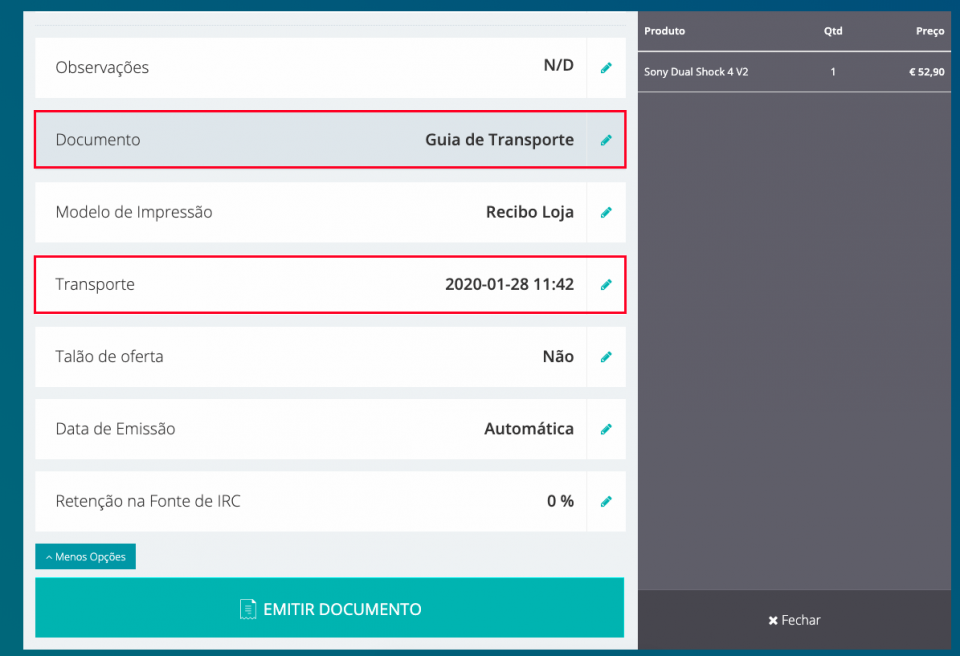Edit Transporte date via the pencil icon
Screen dimensions: 960x656
pyautogui.click(x=606, y=284)
